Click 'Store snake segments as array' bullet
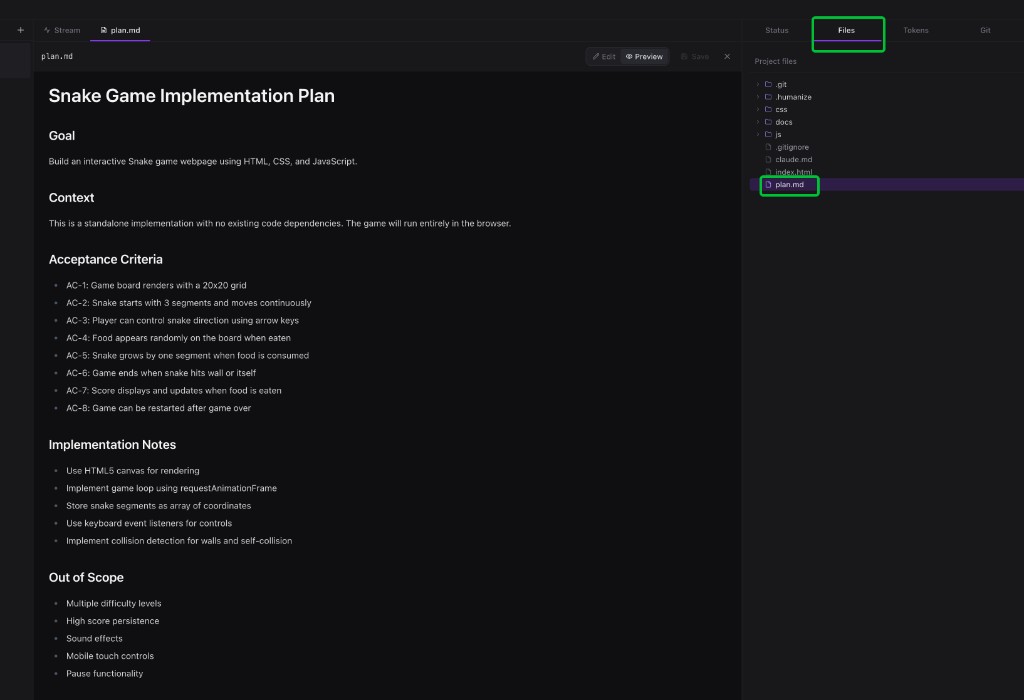 coord(158,506)
